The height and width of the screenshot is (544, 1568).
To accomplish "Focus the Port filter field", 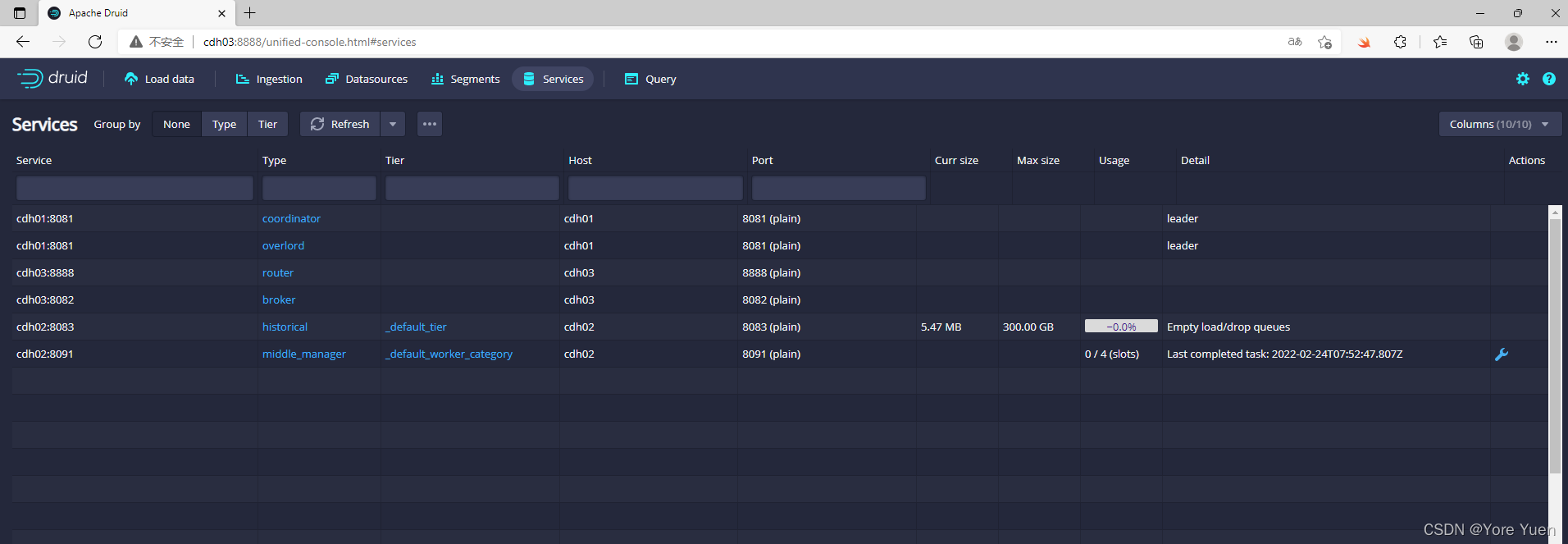I will coord(839,188).
